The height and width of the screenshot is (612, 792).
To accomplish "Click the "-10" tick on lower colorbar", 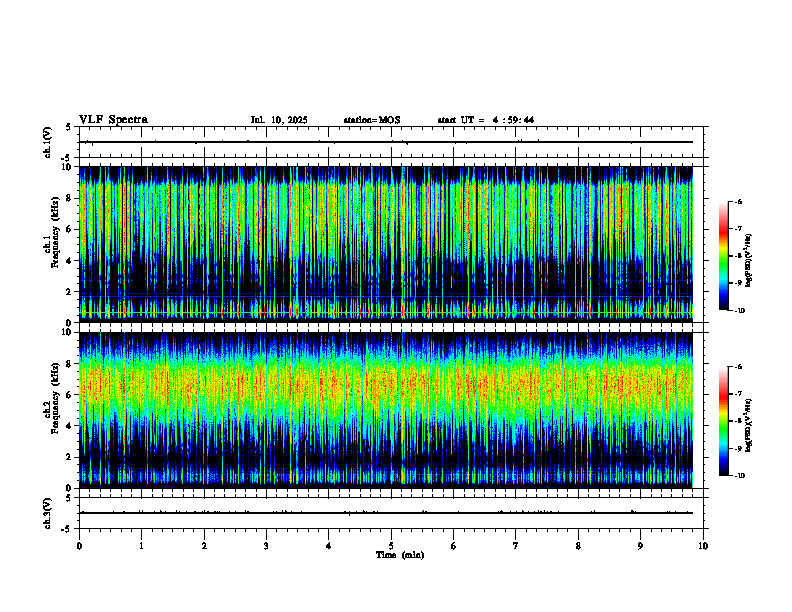I will [739, 476].
